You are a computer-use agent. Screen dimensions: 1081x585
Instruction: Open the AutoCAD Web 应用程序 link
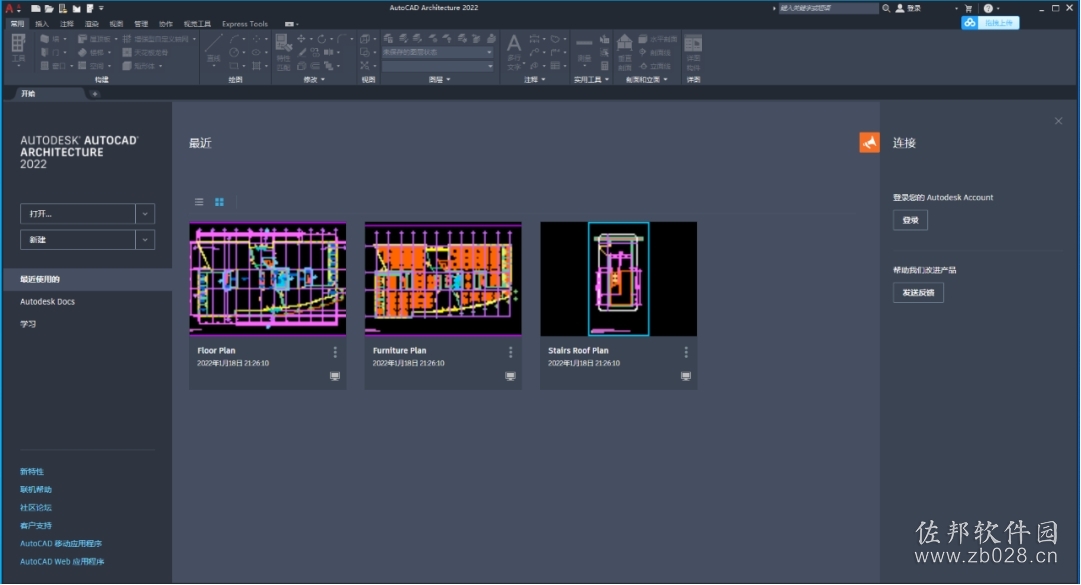pyautogui.click(x=62, y=562)
